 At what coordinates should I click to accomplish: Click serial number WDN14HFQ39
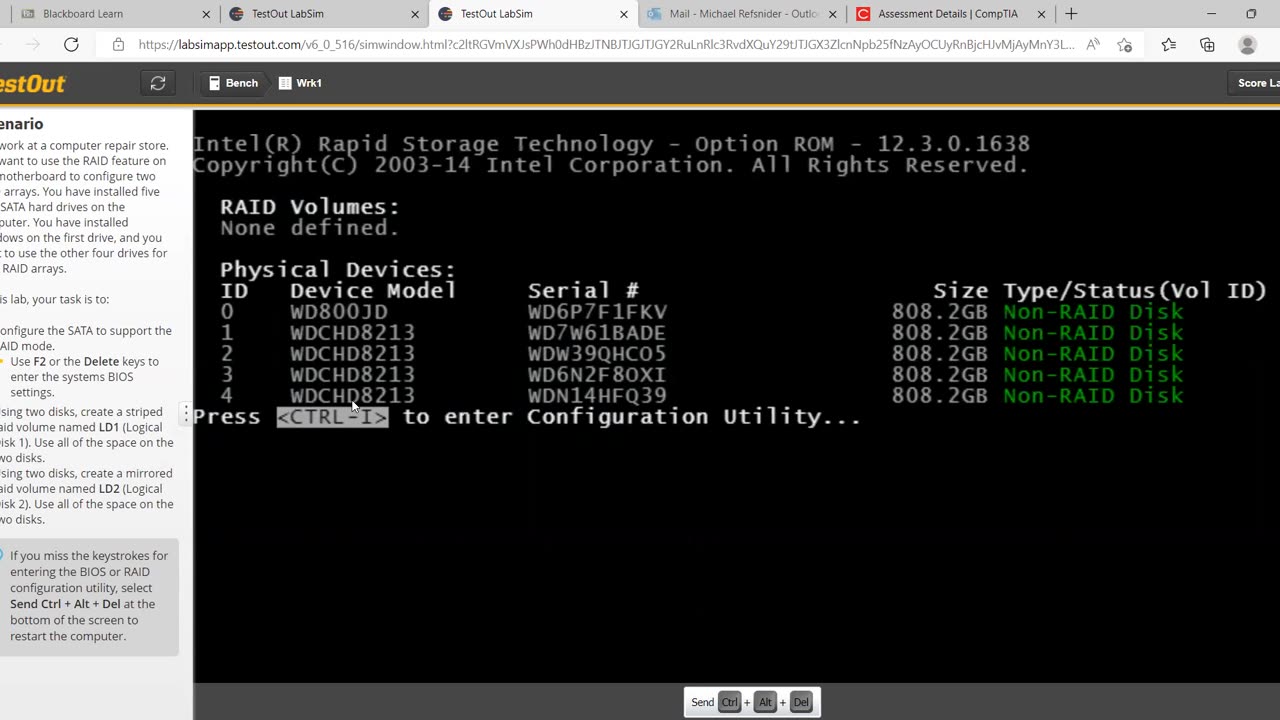coord(597,396)
